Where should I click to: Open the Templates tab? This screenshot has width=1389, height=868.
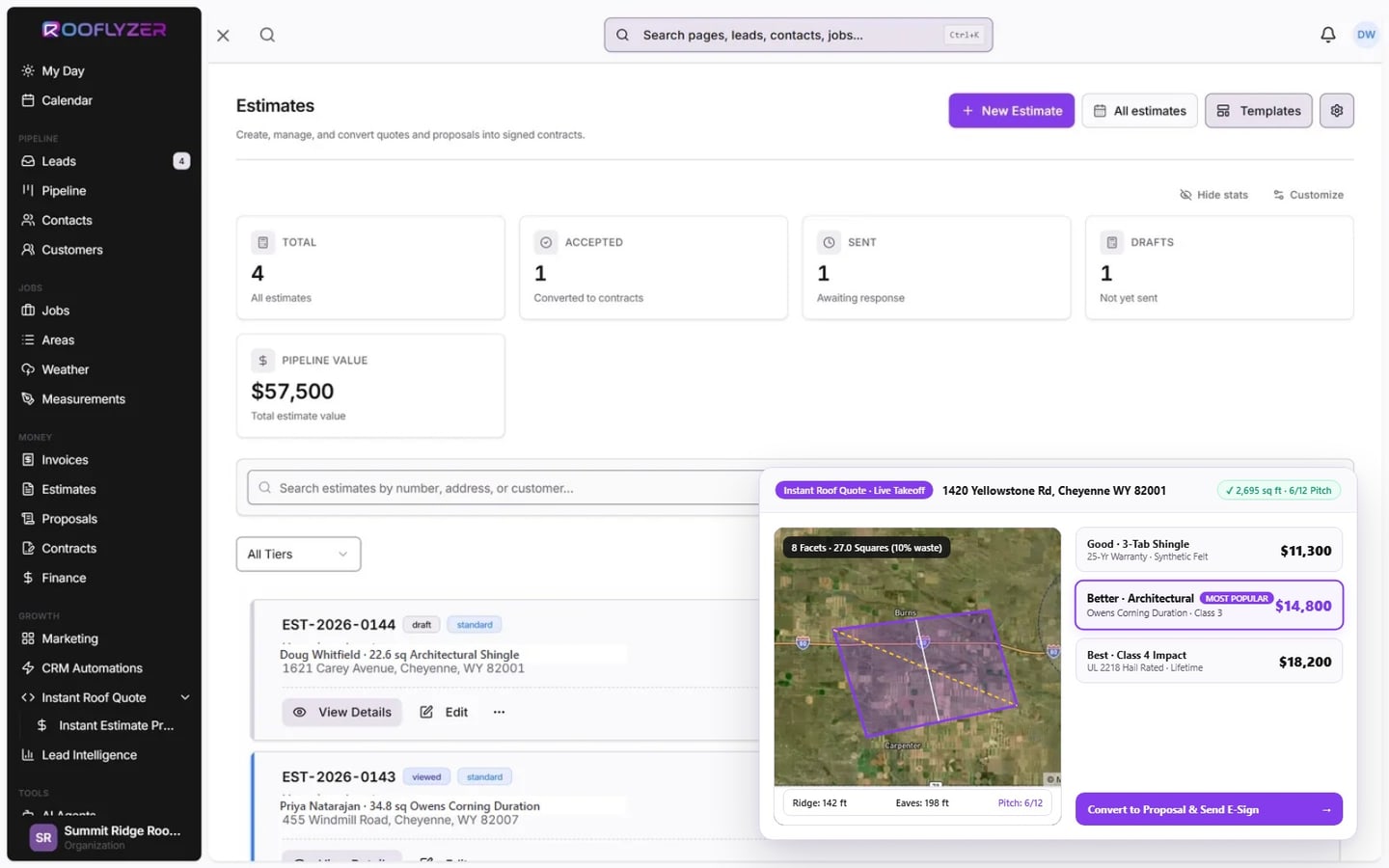[x=1259, y=111]
